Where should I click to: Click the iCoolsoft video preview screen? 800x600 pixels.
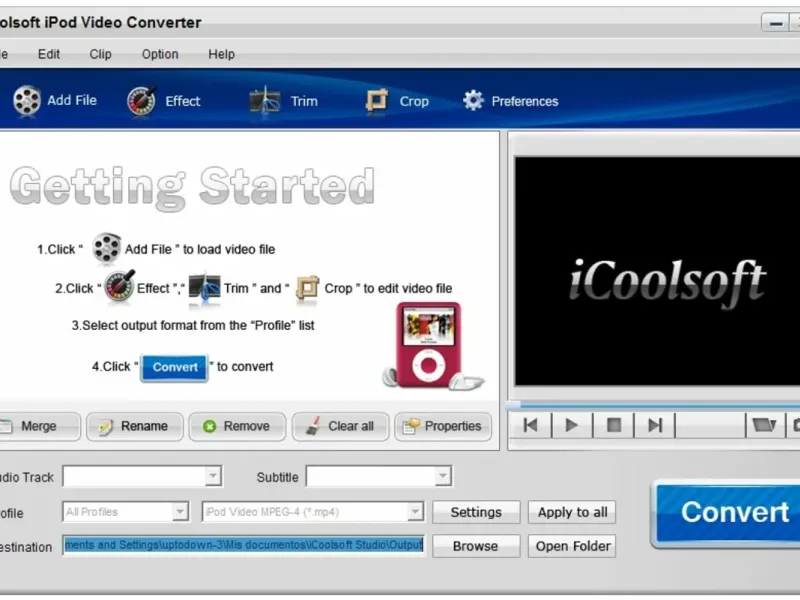658,271
